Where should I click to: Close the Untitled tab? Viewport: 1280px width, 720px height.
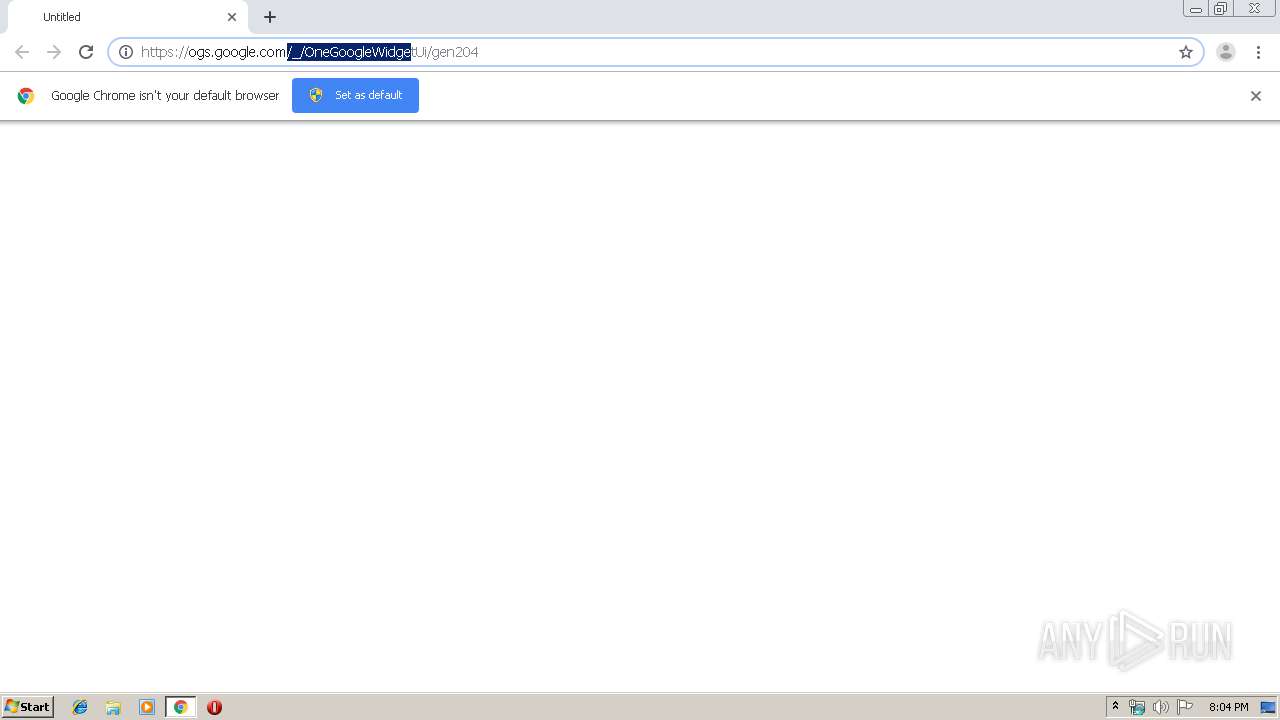[232, 17]
